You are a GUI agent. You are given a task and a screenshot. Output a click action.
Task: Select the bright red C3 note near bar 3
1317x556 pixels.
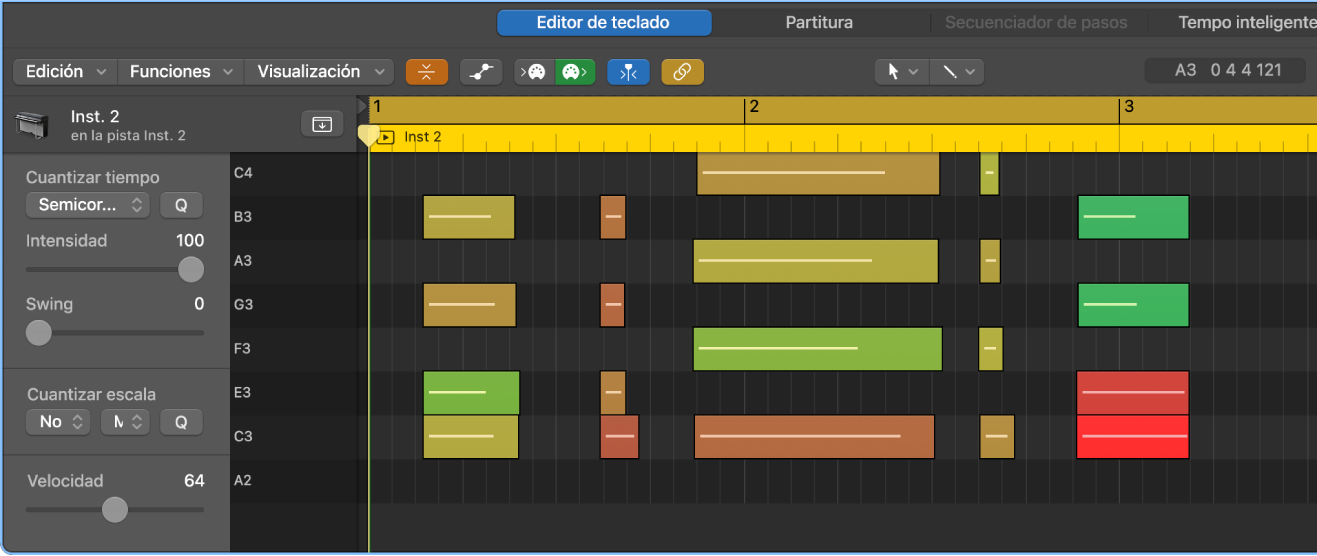[x=1133, y=437]
